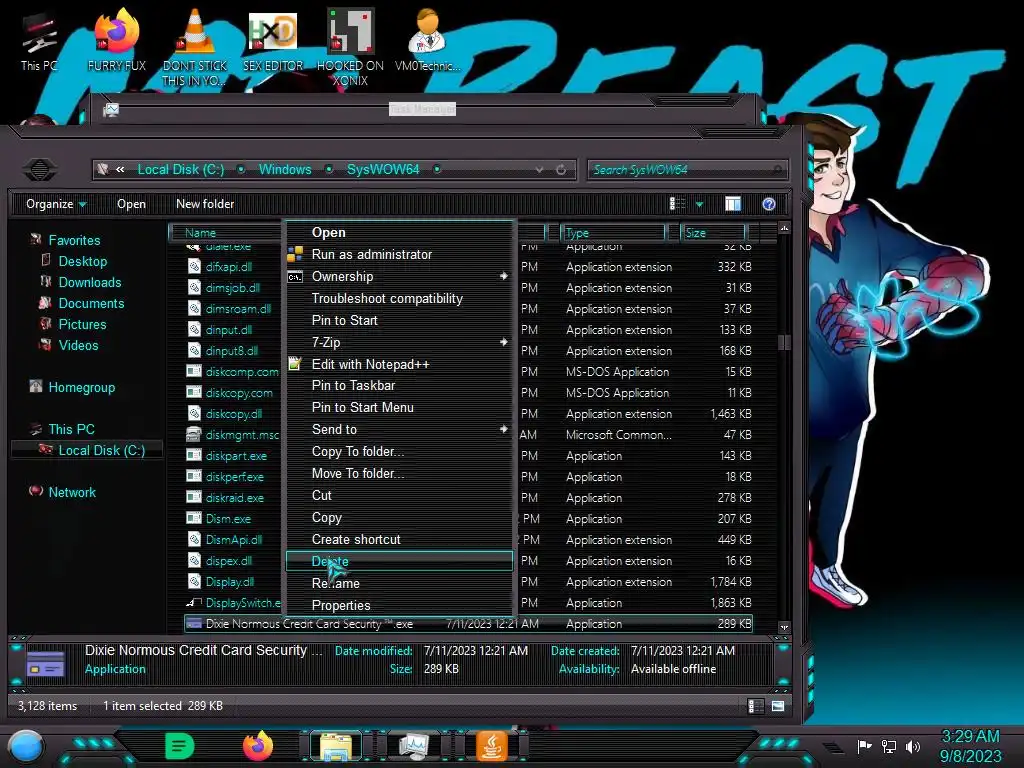Open the VM0Technic desktop shortcut
This screenshot has height=768, width=1024.
(428, 40)
